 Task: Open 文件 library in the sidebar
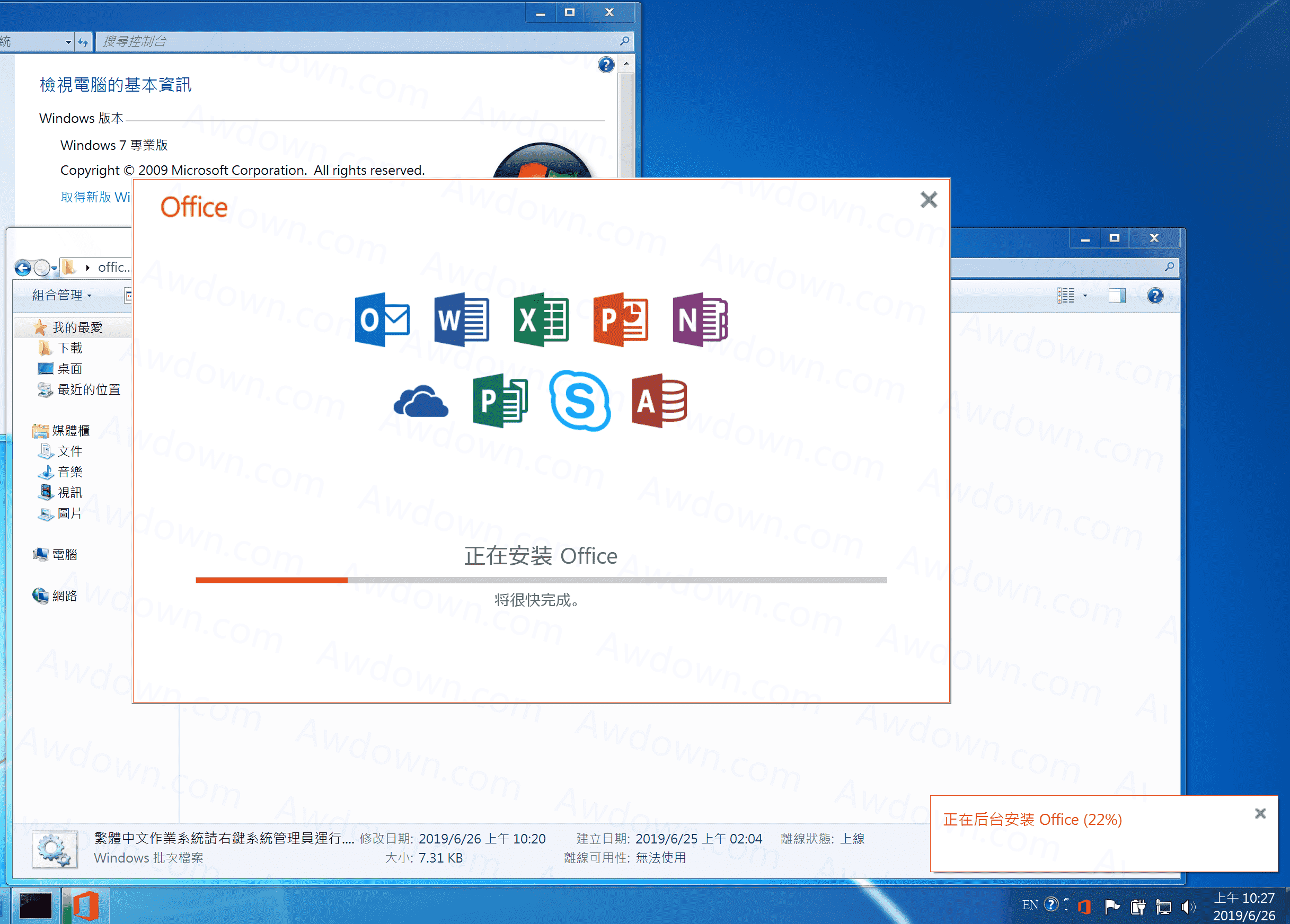click(70, 451)
